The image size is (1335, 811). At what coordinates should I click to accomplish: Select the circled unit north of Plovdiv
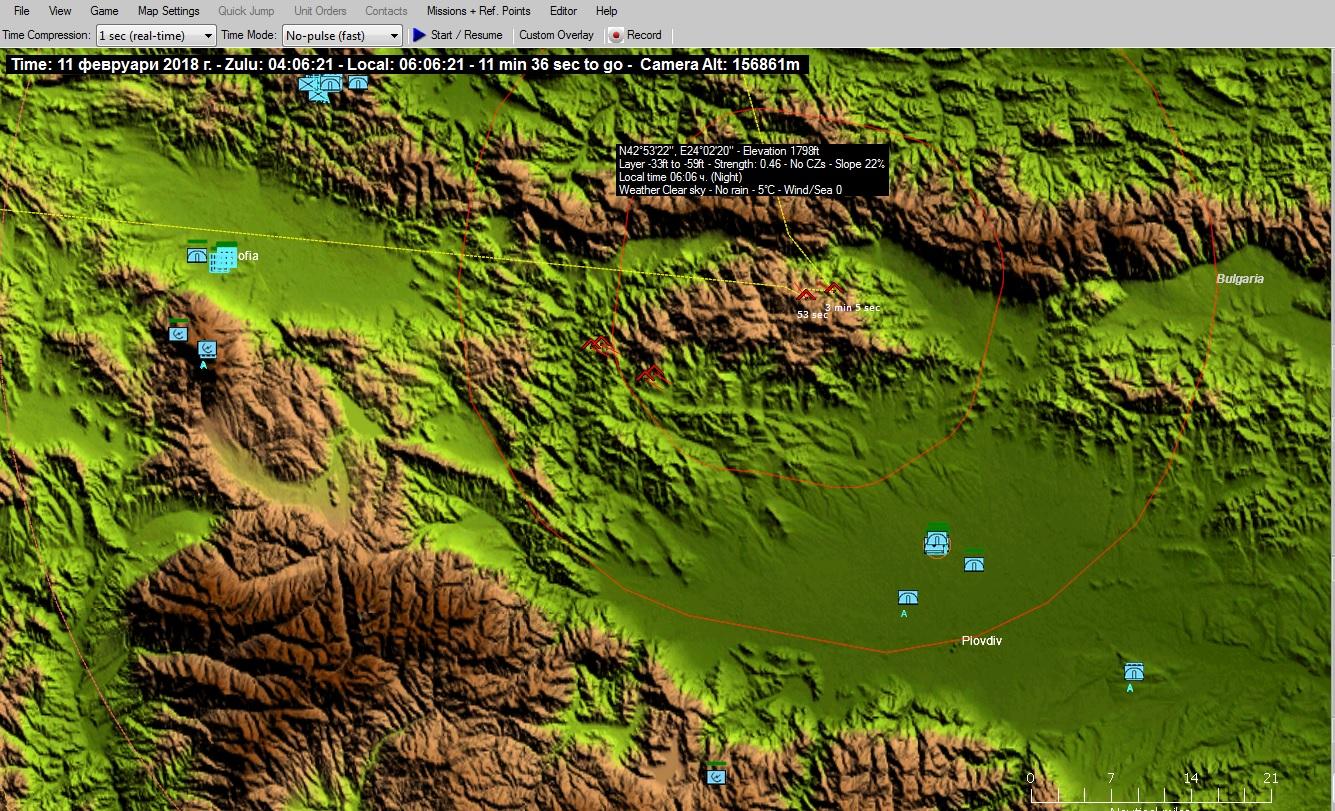click(x=936, y=543)
